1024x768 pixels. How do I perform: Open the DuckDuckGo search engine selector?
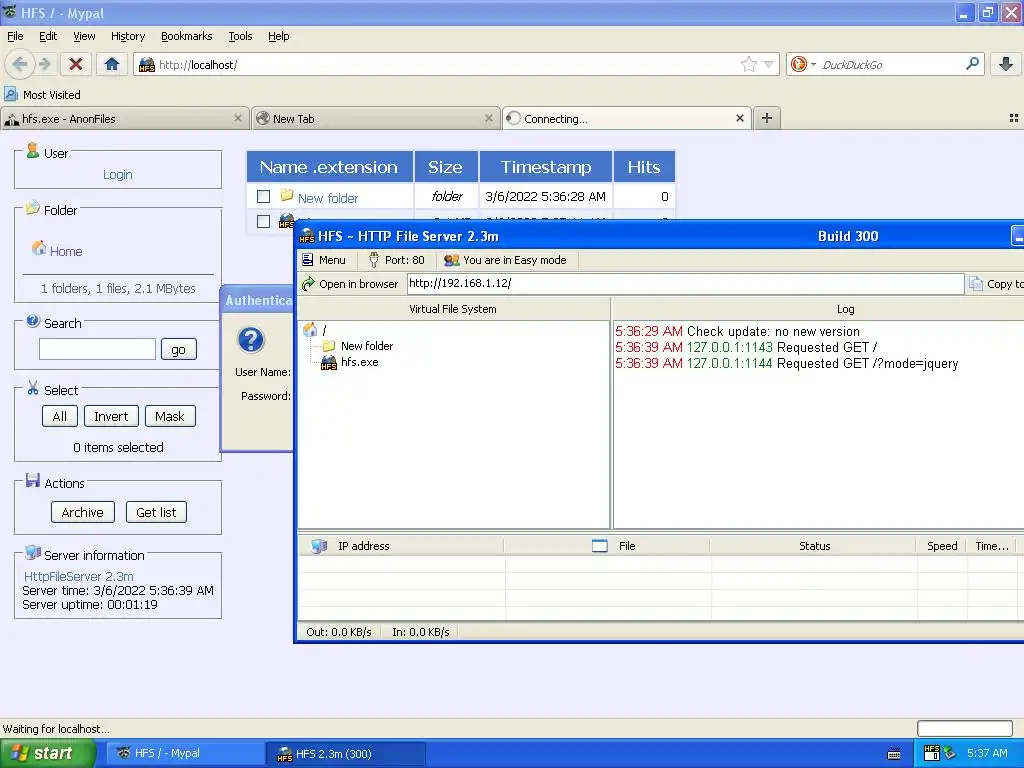803,64
